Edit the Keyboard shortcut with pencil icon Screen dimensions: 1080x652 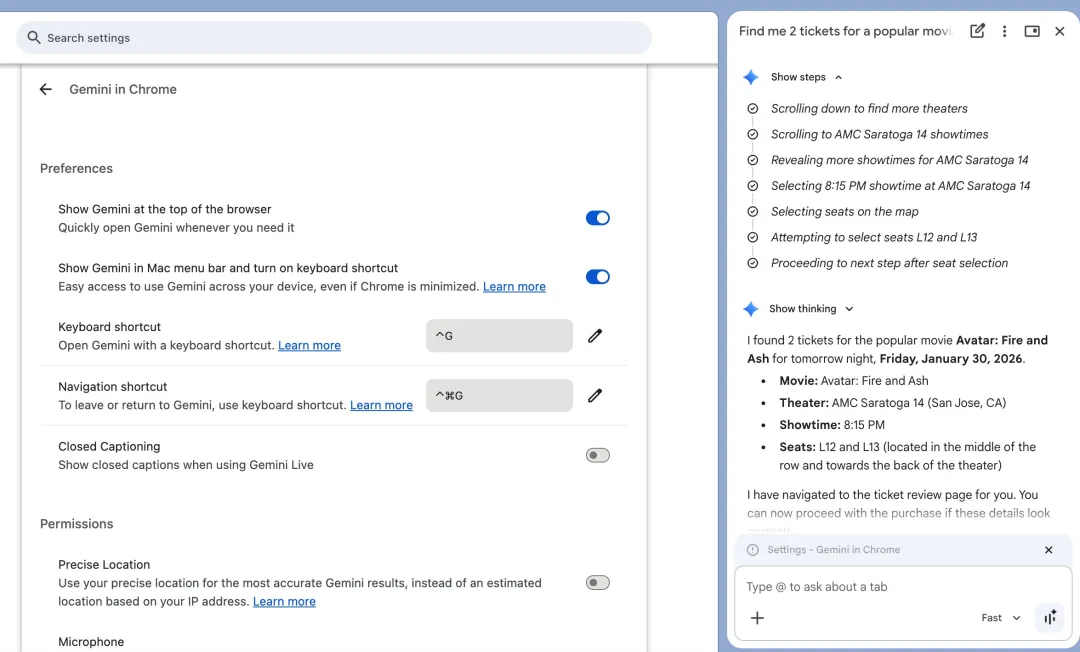click(595, 336)
